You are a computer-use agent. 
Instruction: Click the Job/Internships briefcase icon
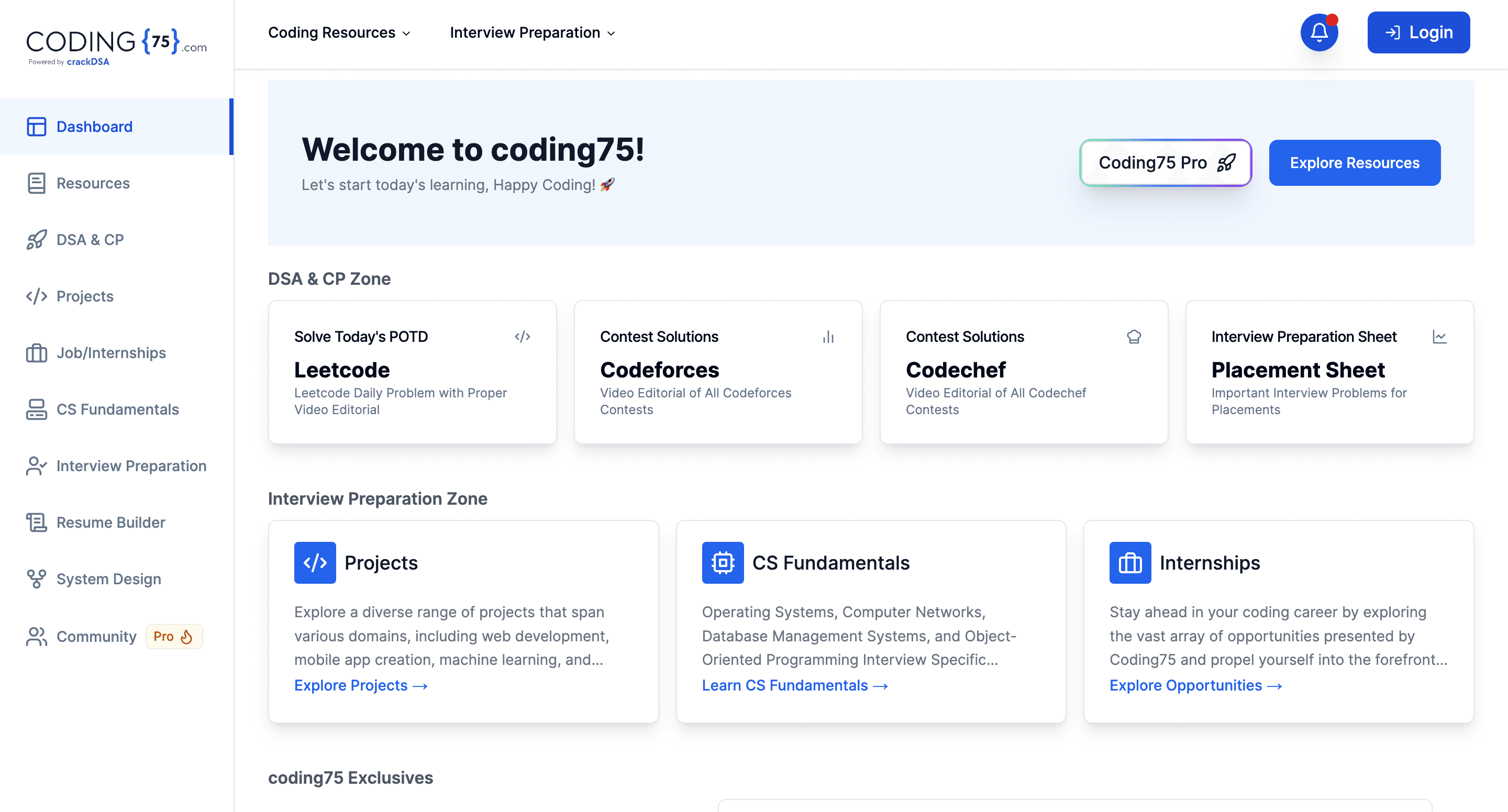[36, 352]
